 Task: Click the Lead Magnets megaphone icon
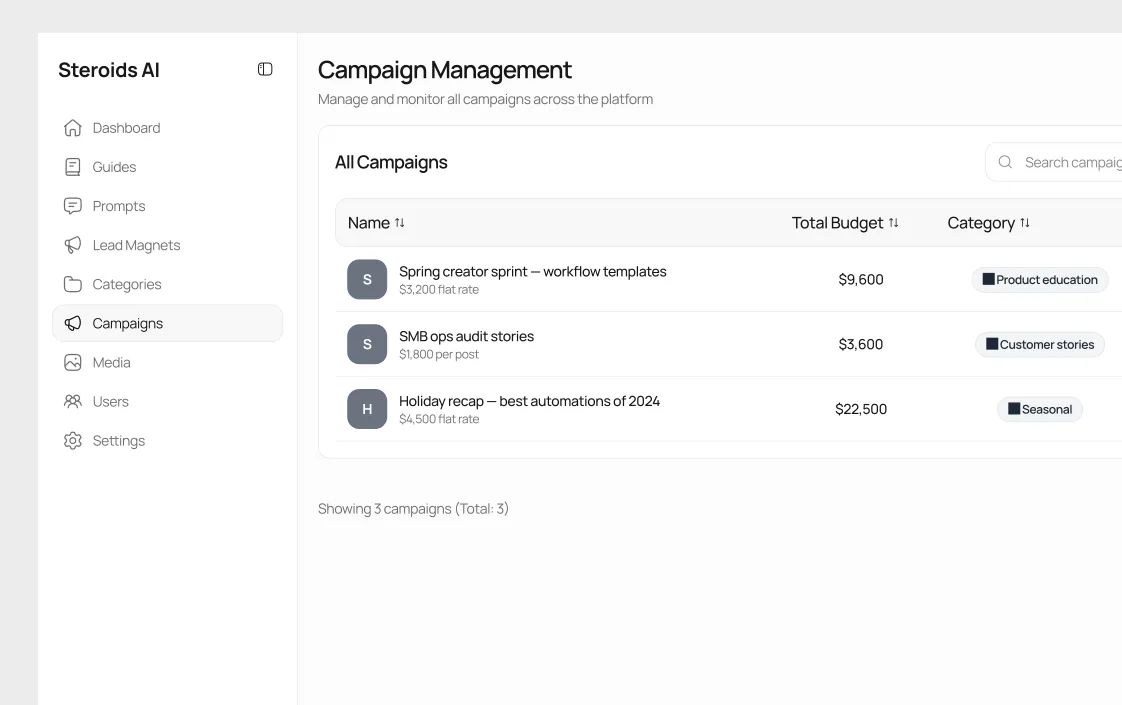(72, 245)
